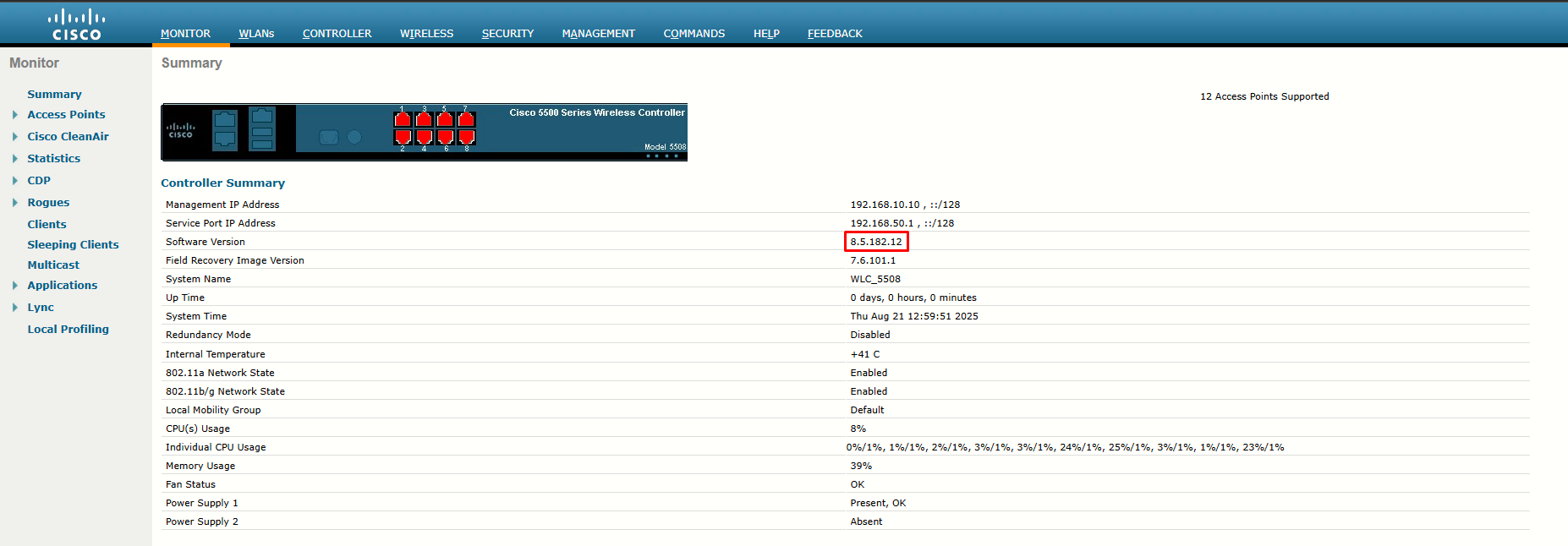Open Cisco CleanAir in the sidebar
1568x546 pixels.
click(x=68, y=137)
